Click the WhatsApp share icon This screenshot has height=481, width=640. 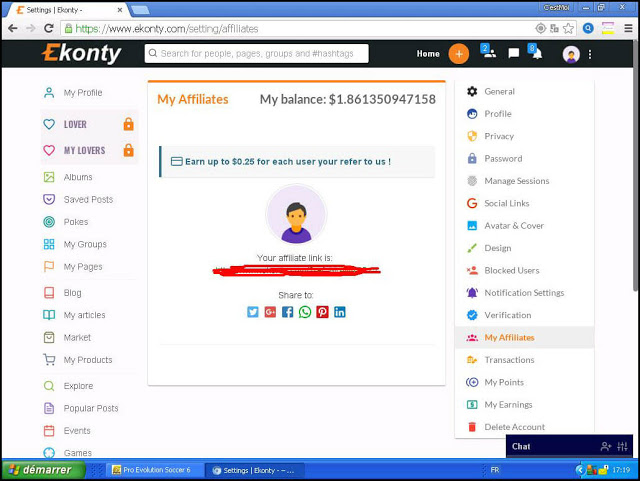click(305, 312)
